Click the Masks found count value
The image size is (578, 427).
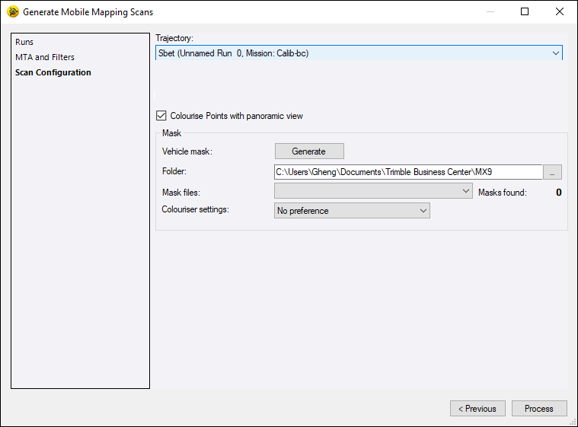pyautogui.click(x=558, y=192)
